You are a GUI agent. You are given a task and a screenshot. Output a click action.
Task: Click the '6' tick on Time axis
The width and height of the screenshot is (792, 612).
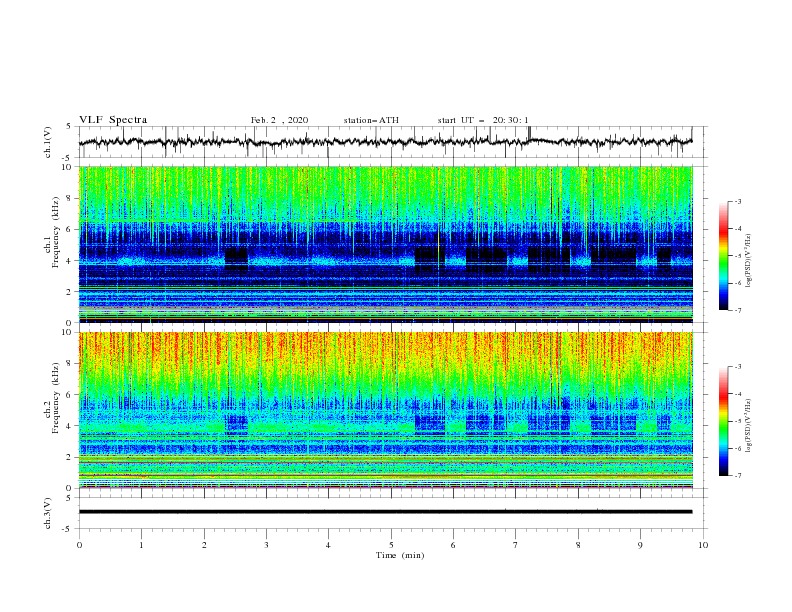click(453, 545)
